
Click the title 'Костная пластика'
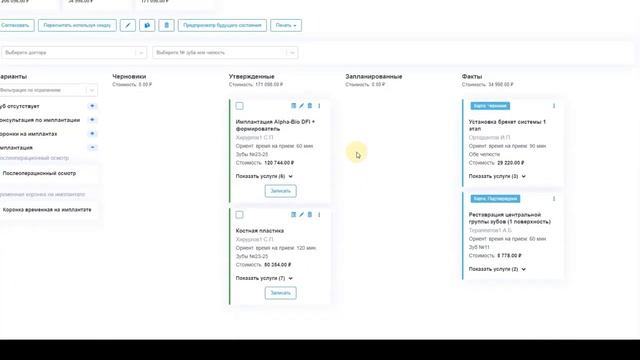click(x=260, y=231)
